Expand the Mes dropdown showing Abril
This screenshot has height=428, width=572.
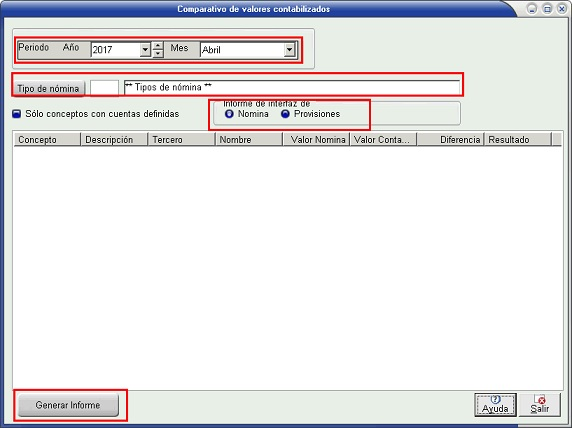click(x=289, y=50)
